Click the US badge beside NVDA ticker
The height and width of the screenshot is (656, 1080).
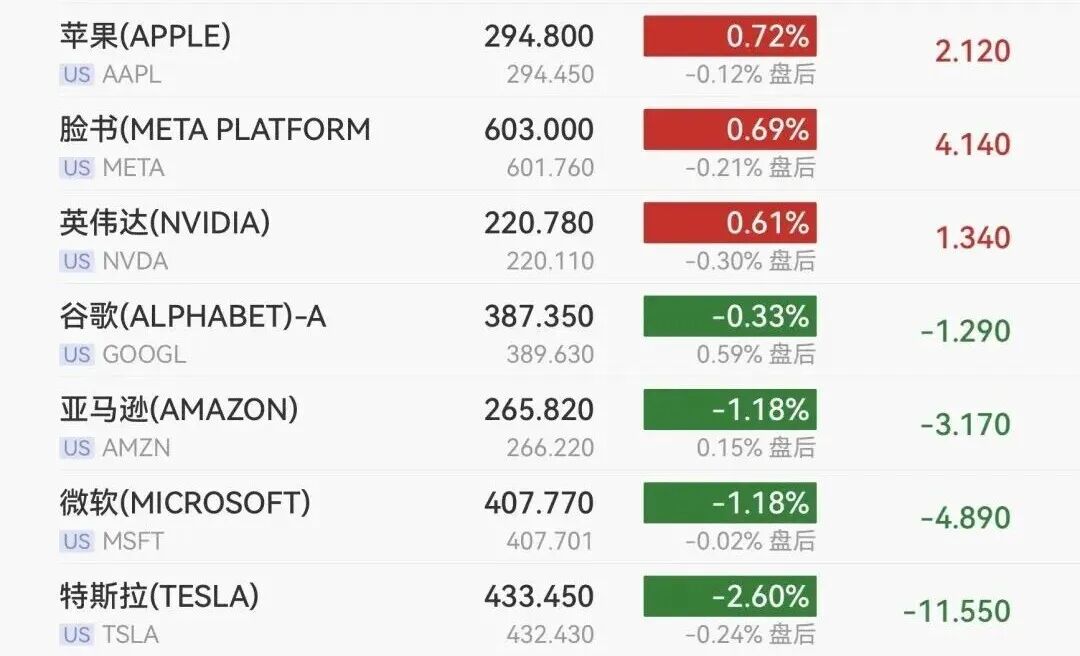(x=76, y=261)
